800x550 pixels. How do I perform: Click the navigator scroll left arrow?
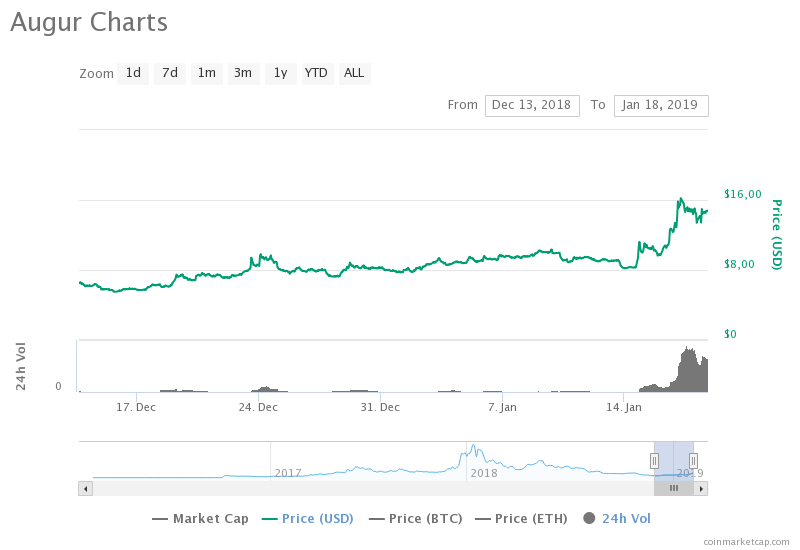(x=85, y=489)
